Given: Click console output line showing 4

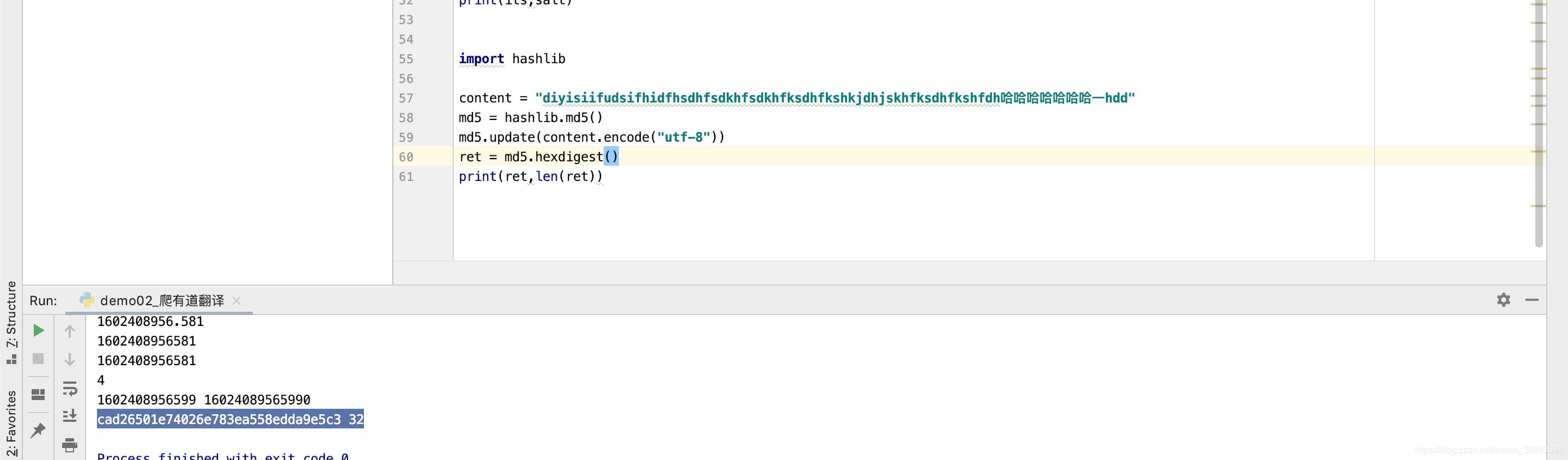Looking at the screenshot, I should pos(101,380).
